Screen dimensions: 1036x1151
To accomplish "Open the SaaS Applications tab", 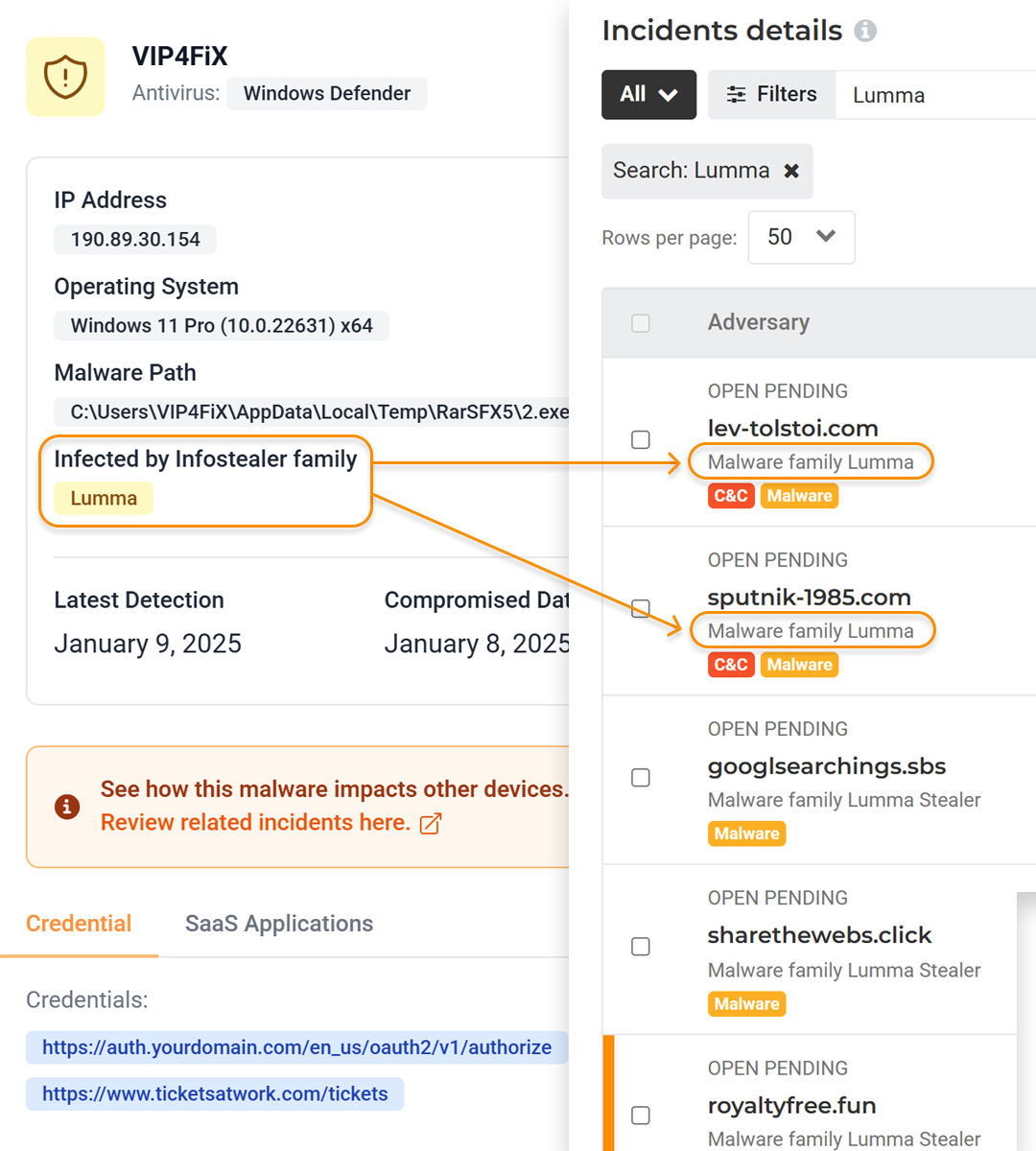I will click(279, 924).
